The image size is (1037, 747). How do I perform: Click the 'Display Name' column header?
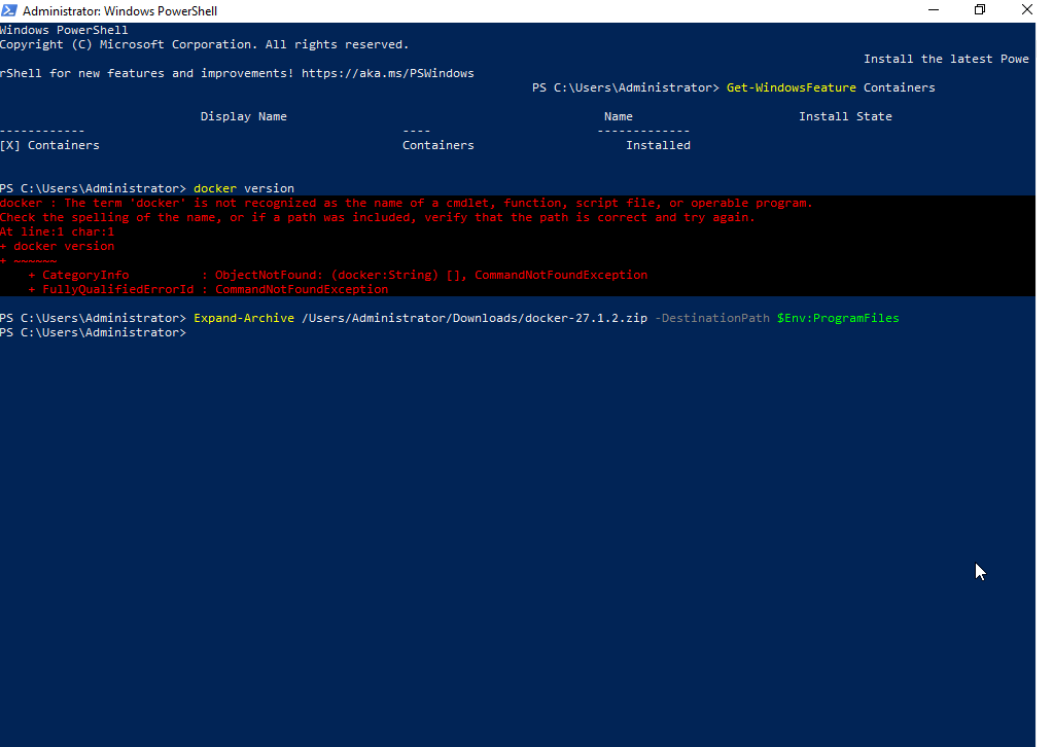point(243,116)
